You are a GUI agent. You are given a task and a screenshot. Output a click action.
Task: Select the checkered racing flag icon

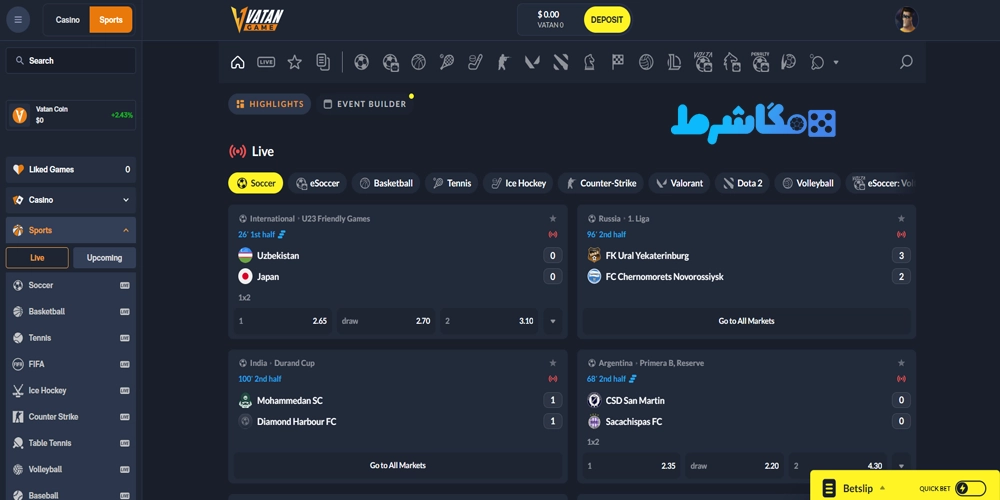(x=617, y=62)
